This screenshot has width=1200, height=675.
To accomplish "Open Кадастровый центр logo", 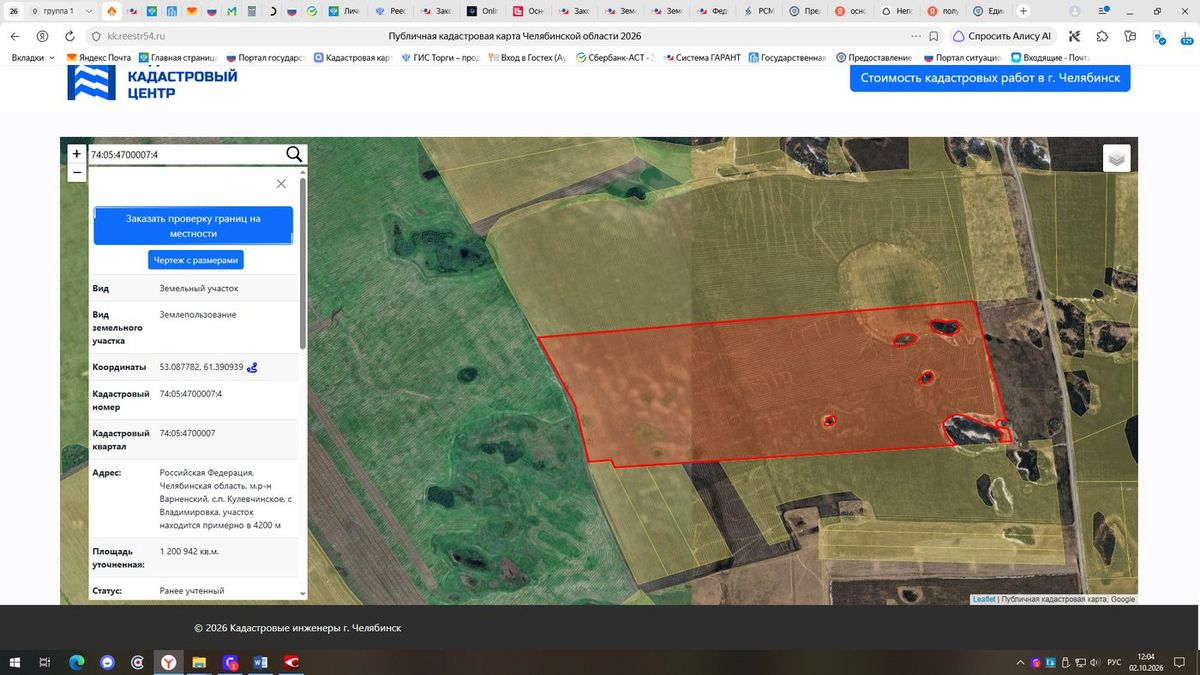I will point(152,85).
